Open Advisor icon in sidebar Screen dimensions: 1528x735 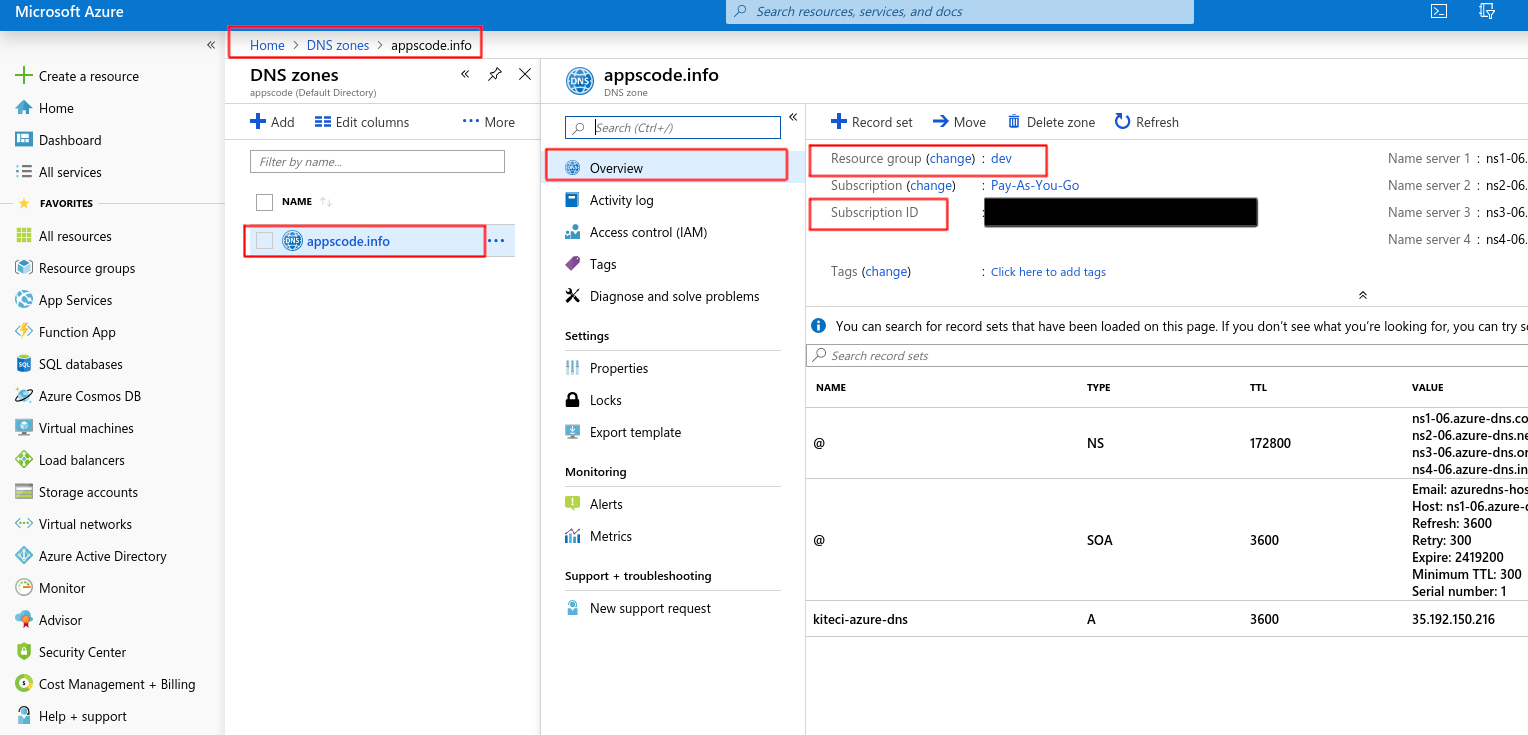[24, 620]
